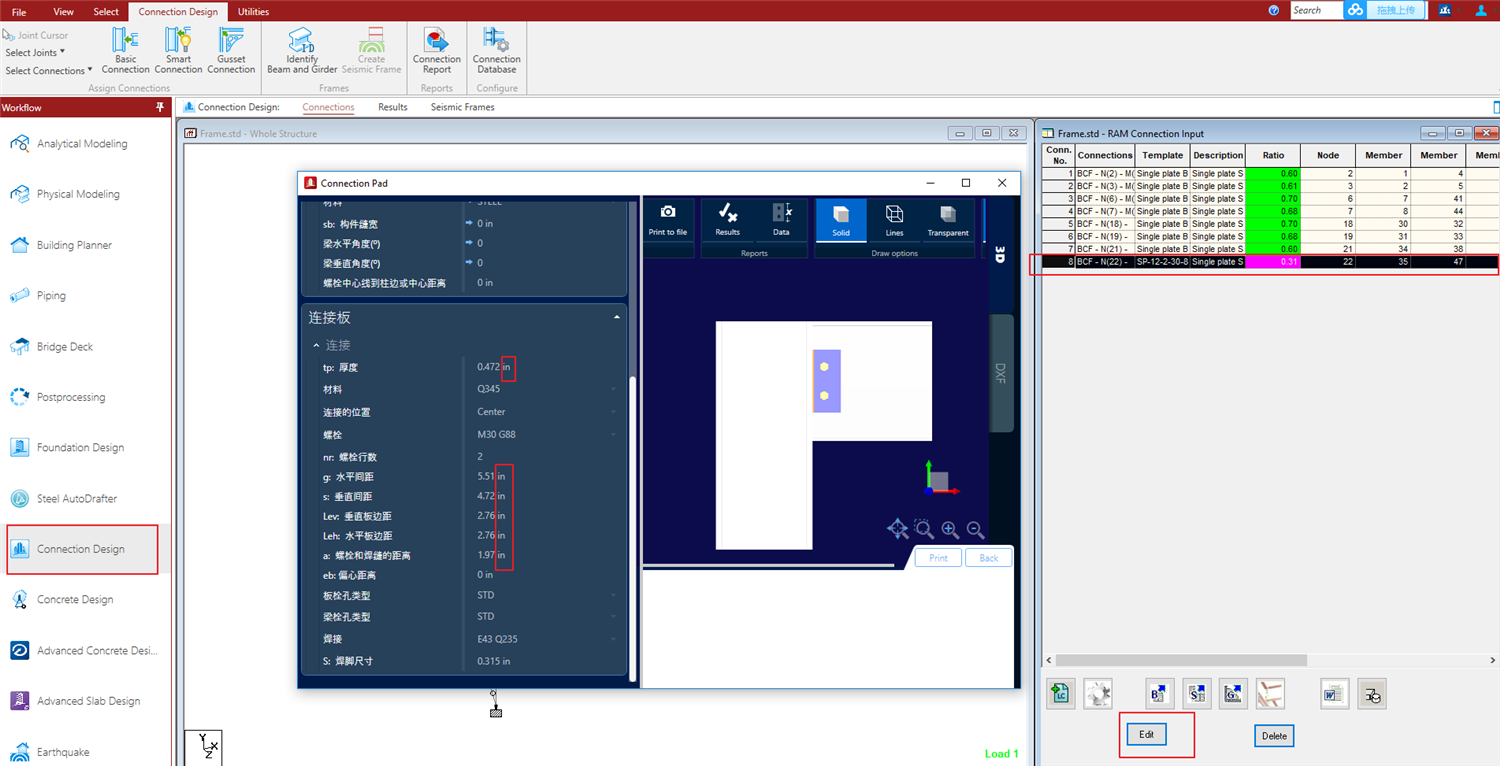The width and height of the screenshot is (1500, 766).
Task: Open the Q345 material dropdown
Action: (x=545, y=389)
